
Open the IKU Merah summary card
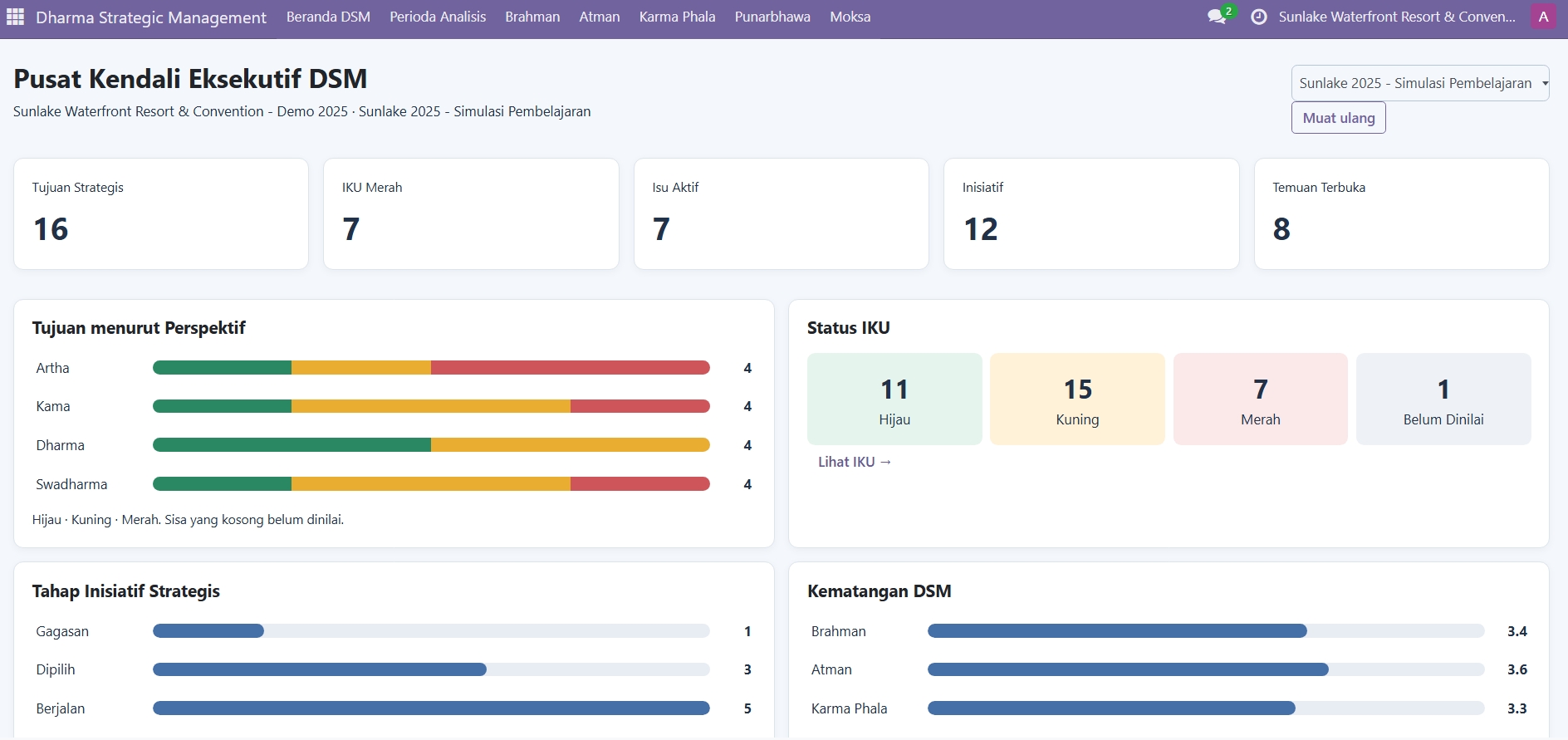click(471, 213)
